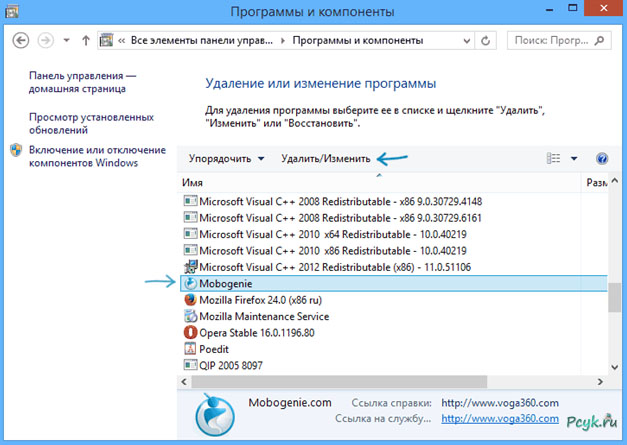Click the search magnifier icon

[x=599, y=40]
